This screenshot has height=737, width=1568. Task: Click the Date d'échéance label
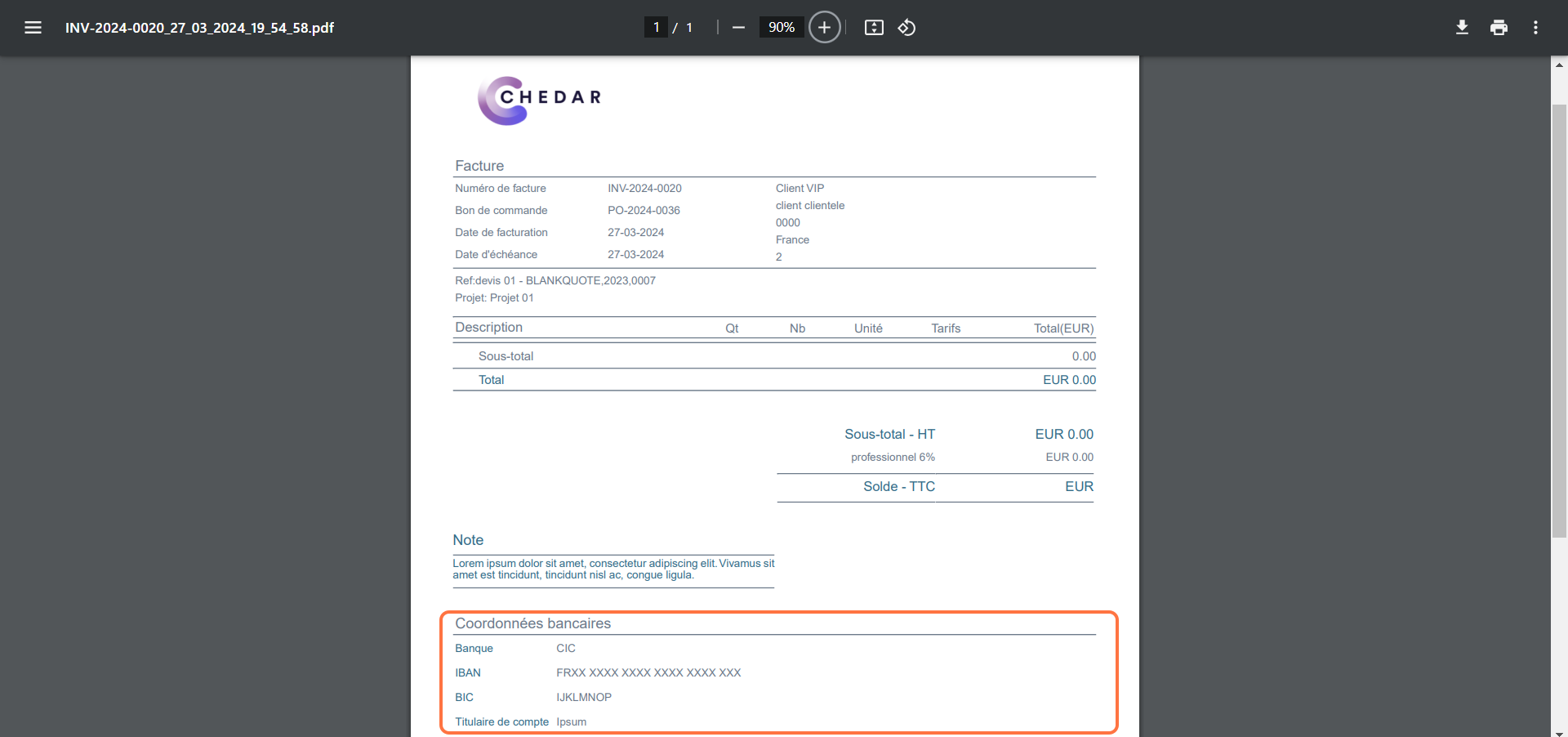pos(496,254)
